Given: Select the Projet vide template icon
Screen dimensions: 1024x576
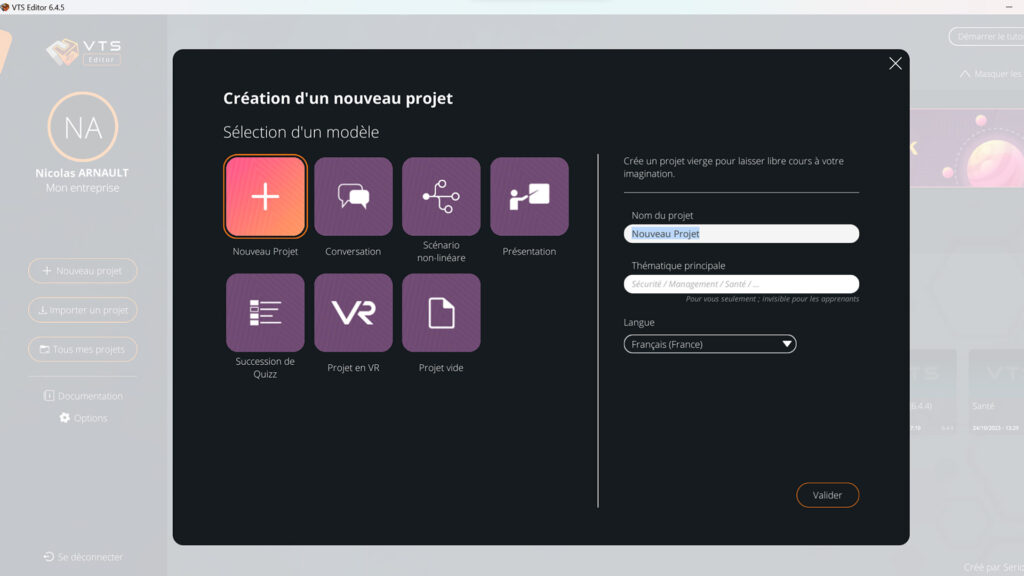Looking at the screenshot, I should (x=441, y=313).
